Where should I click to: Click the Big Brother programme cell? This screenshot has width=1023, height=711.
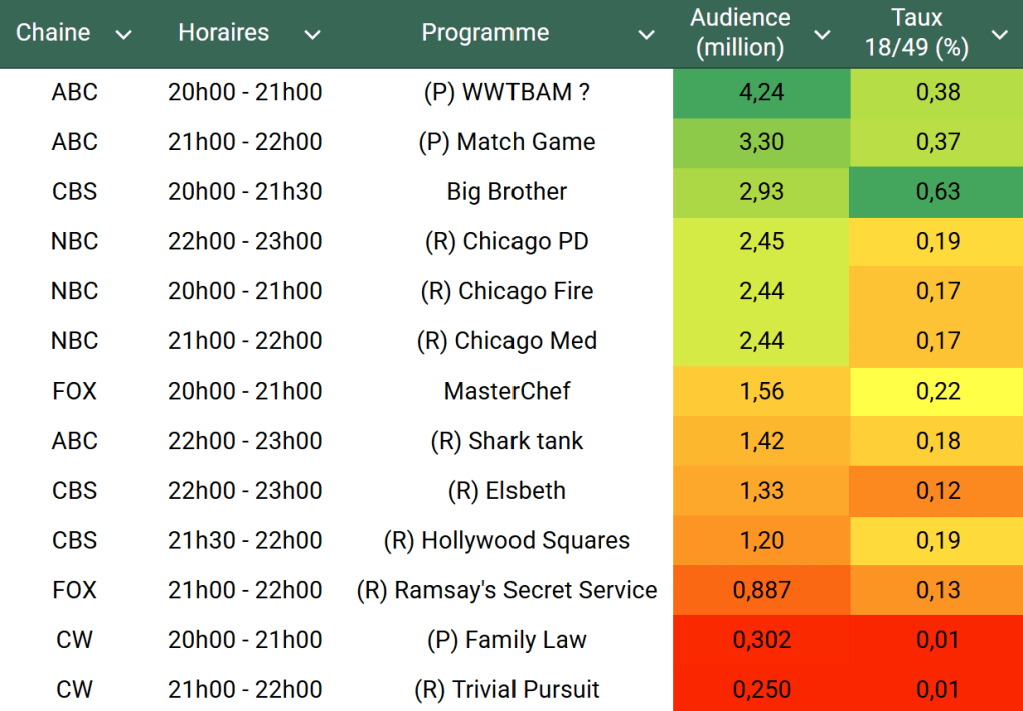coord(507,192)
